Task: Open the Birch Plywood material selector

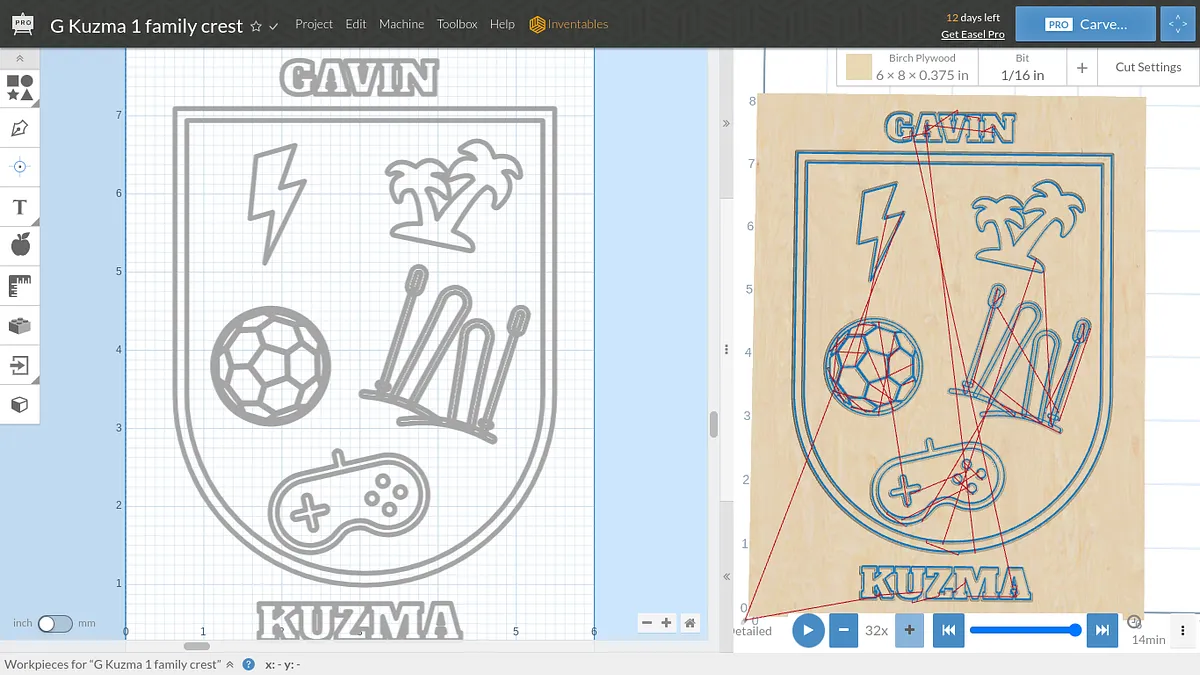Action: (907, 68)
